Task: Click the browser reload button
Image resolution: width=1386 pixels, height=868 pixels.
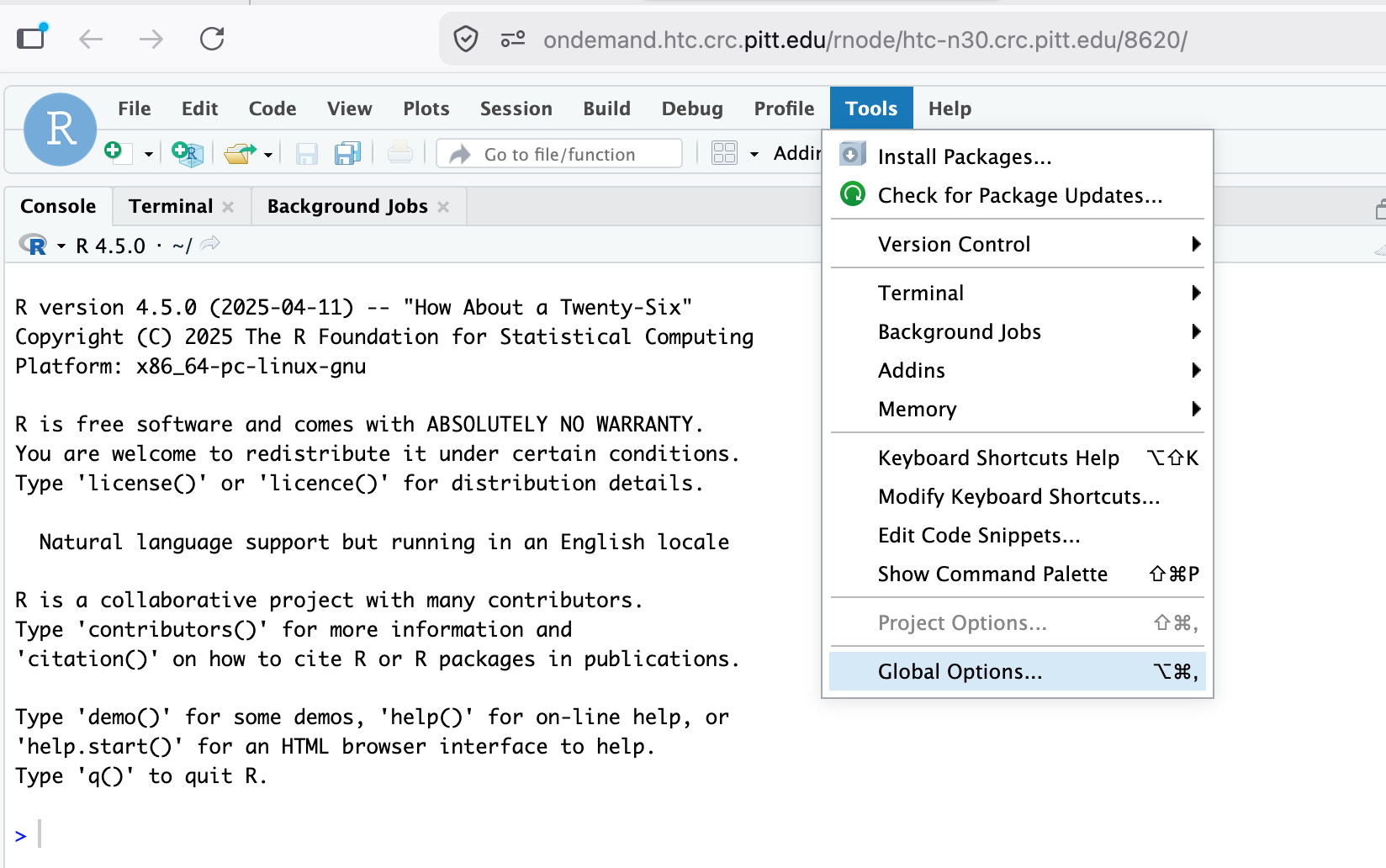Action: pyautogui.click(x=212, y=39)
